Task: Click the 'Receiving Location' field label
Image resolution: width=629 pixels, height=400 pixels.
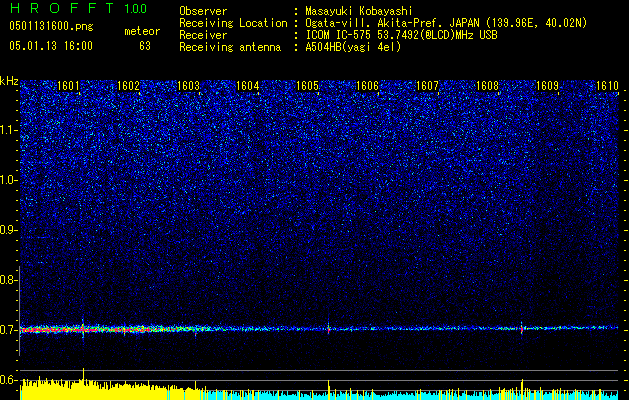Action: tap(233, 23)
